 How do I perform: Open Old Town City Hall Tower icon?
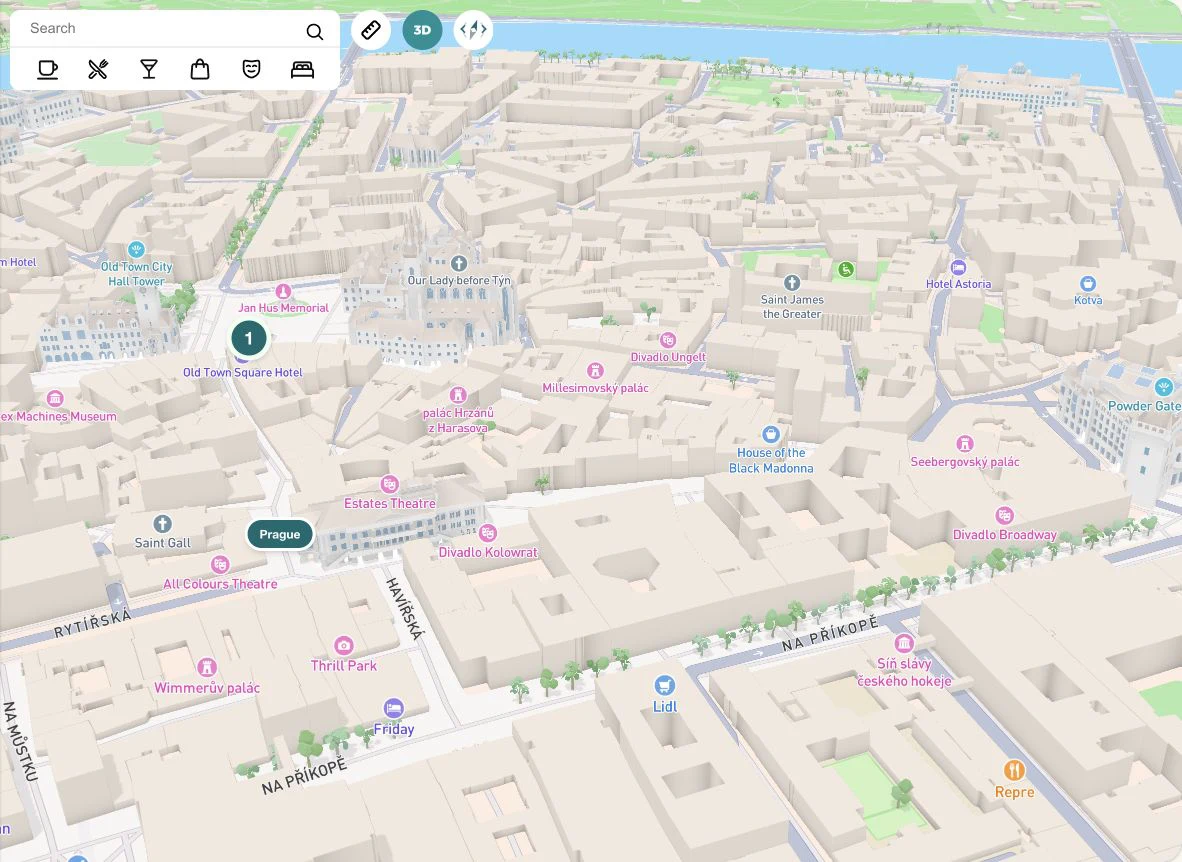point(136,249)
